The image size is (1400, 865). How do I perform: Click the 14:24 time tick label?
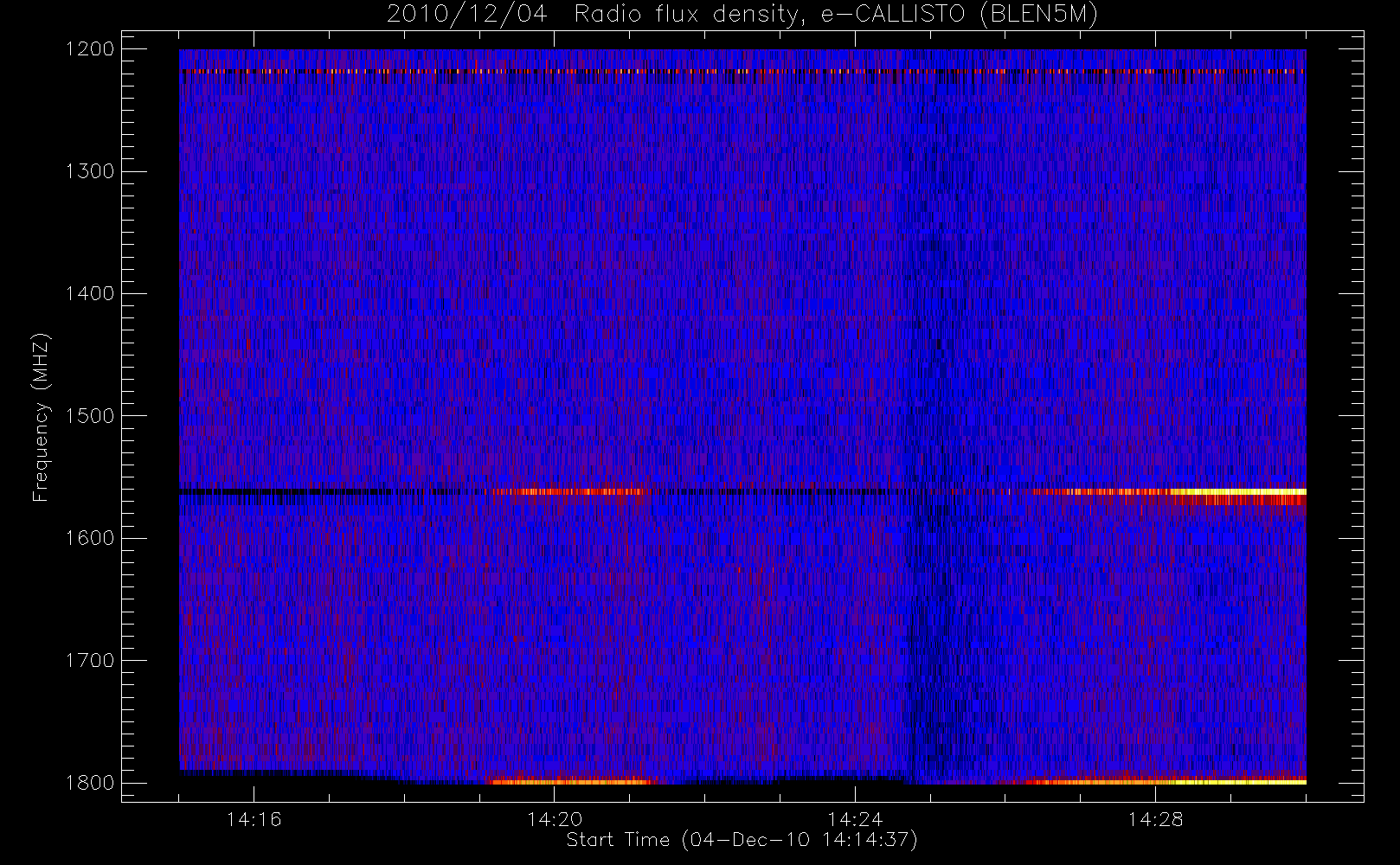pos(855,819)
